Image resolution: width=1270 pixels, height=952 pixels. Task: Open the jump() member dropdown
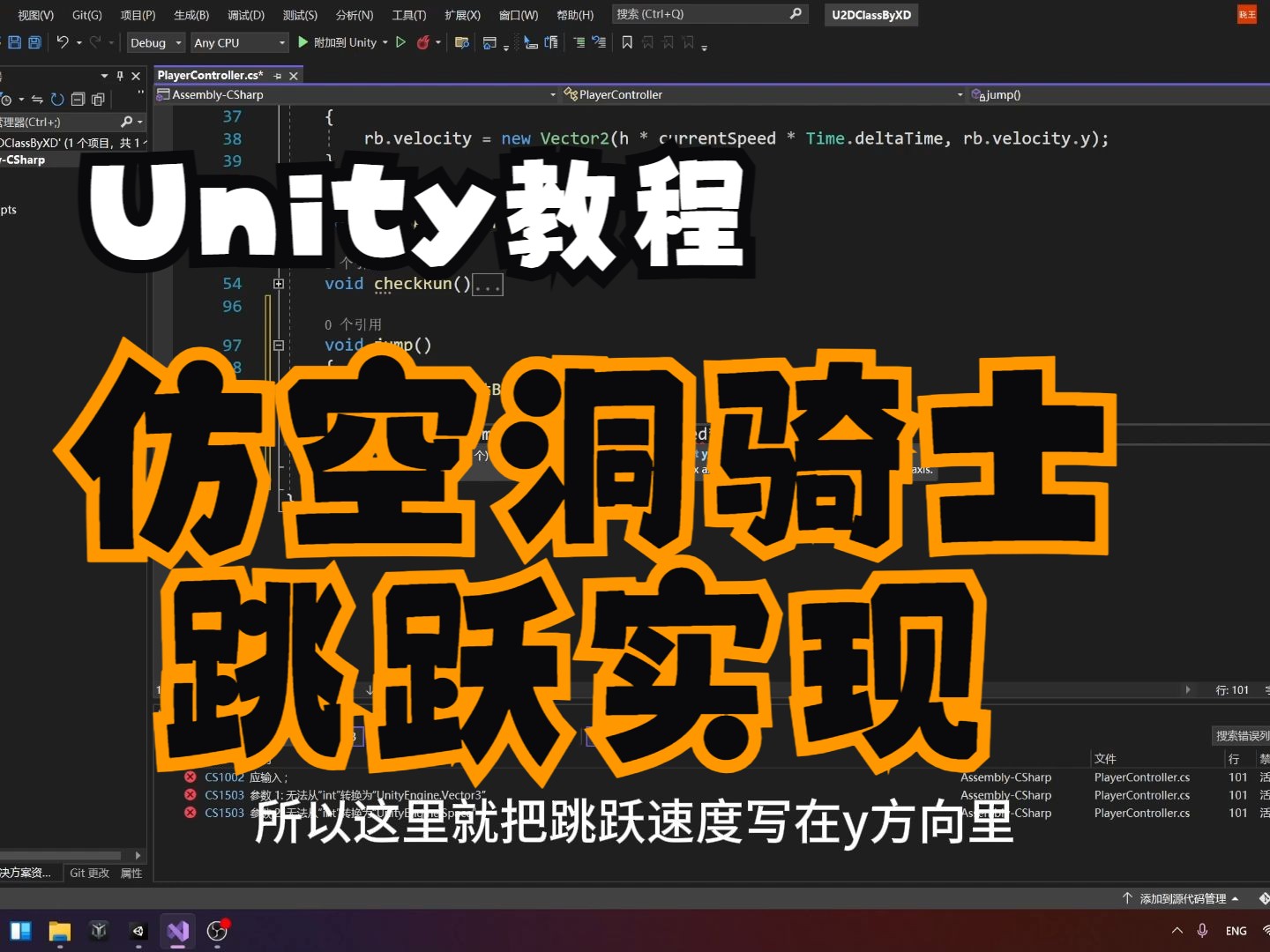coord(1119,94)
